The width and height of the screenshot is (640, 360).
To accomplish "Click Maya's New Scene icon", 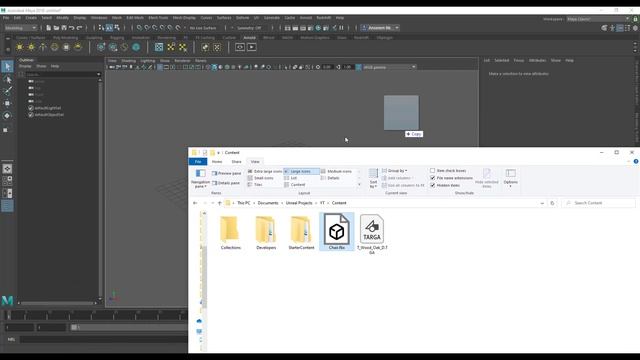I will pos(48,28).
